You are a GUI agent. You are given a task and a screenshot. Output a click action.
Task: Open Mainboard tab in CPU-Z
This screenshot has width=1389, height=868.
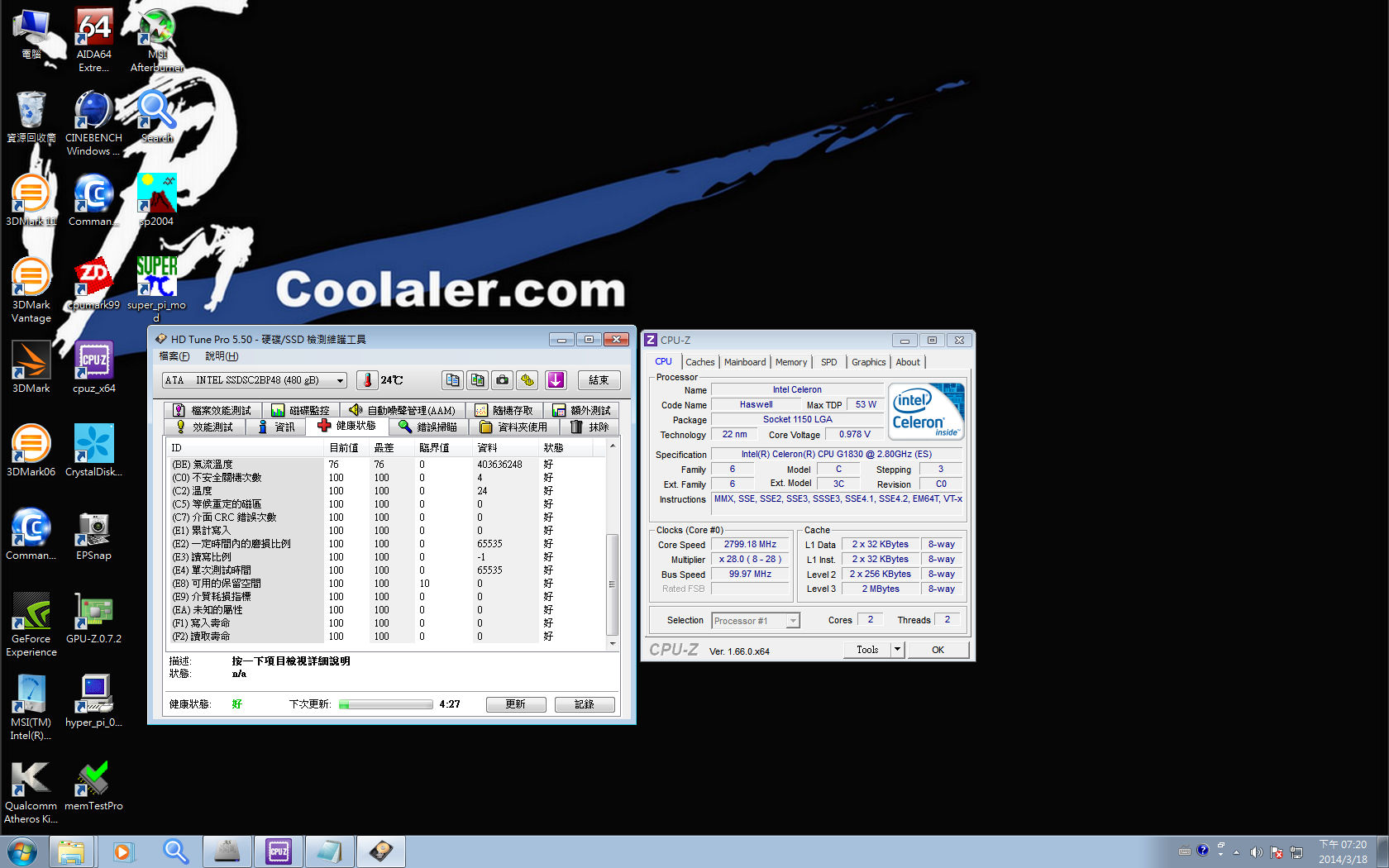(745, 362)
